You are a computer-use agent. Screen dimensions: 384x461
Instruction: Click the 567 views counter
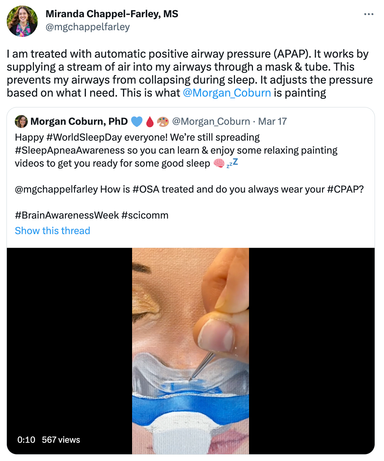coord(61,440)
